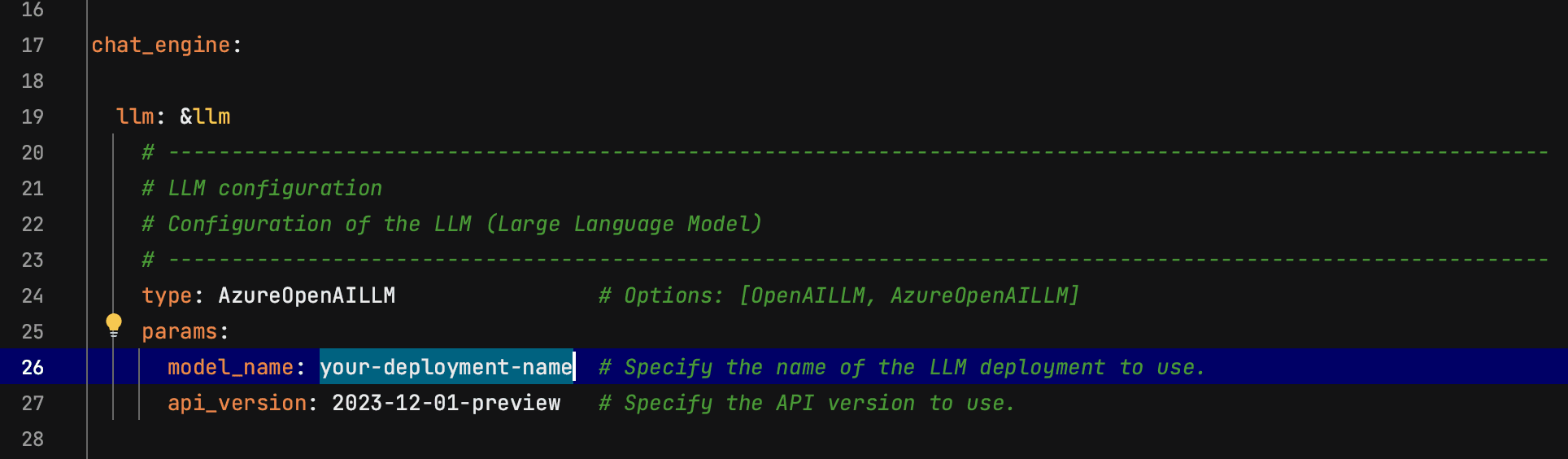This screenshot has width=1568, height=459.
Task: Click the Options comment listing OpenAILLM
Action: click(x=839, y=296)
